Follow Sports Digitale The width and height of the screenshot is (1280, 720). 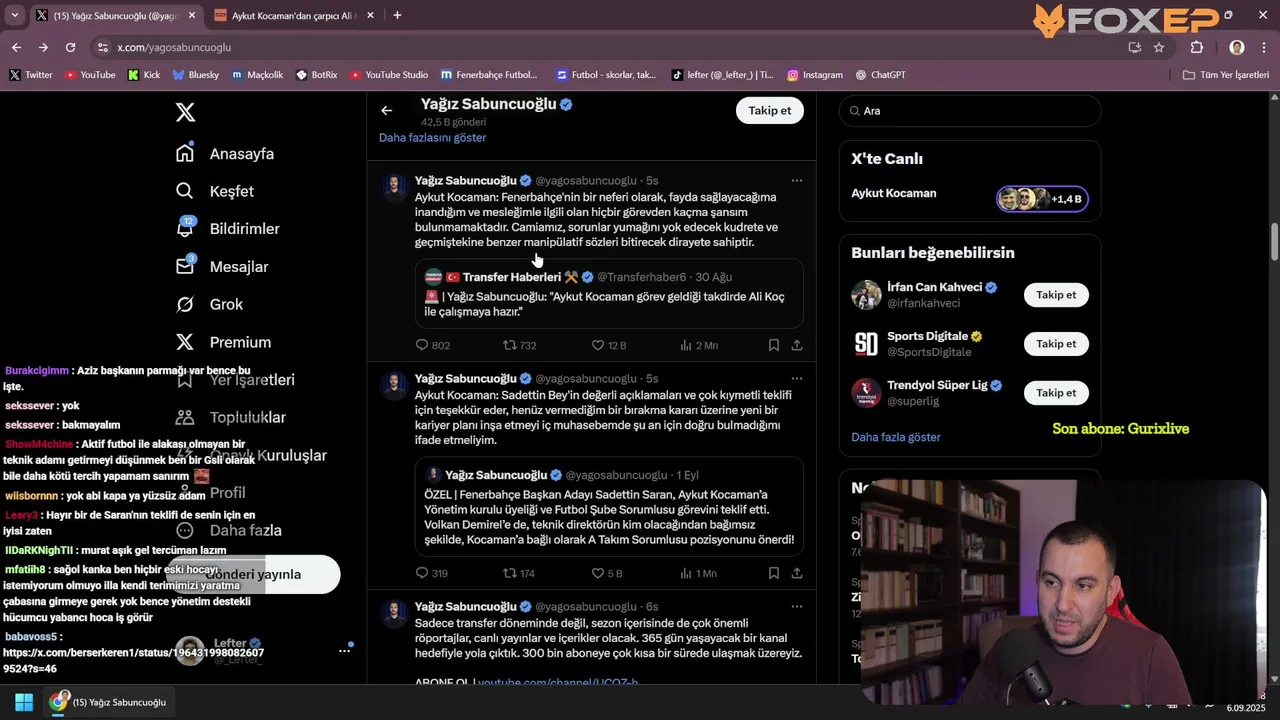pyautogui.click(x=1056, y=344)
